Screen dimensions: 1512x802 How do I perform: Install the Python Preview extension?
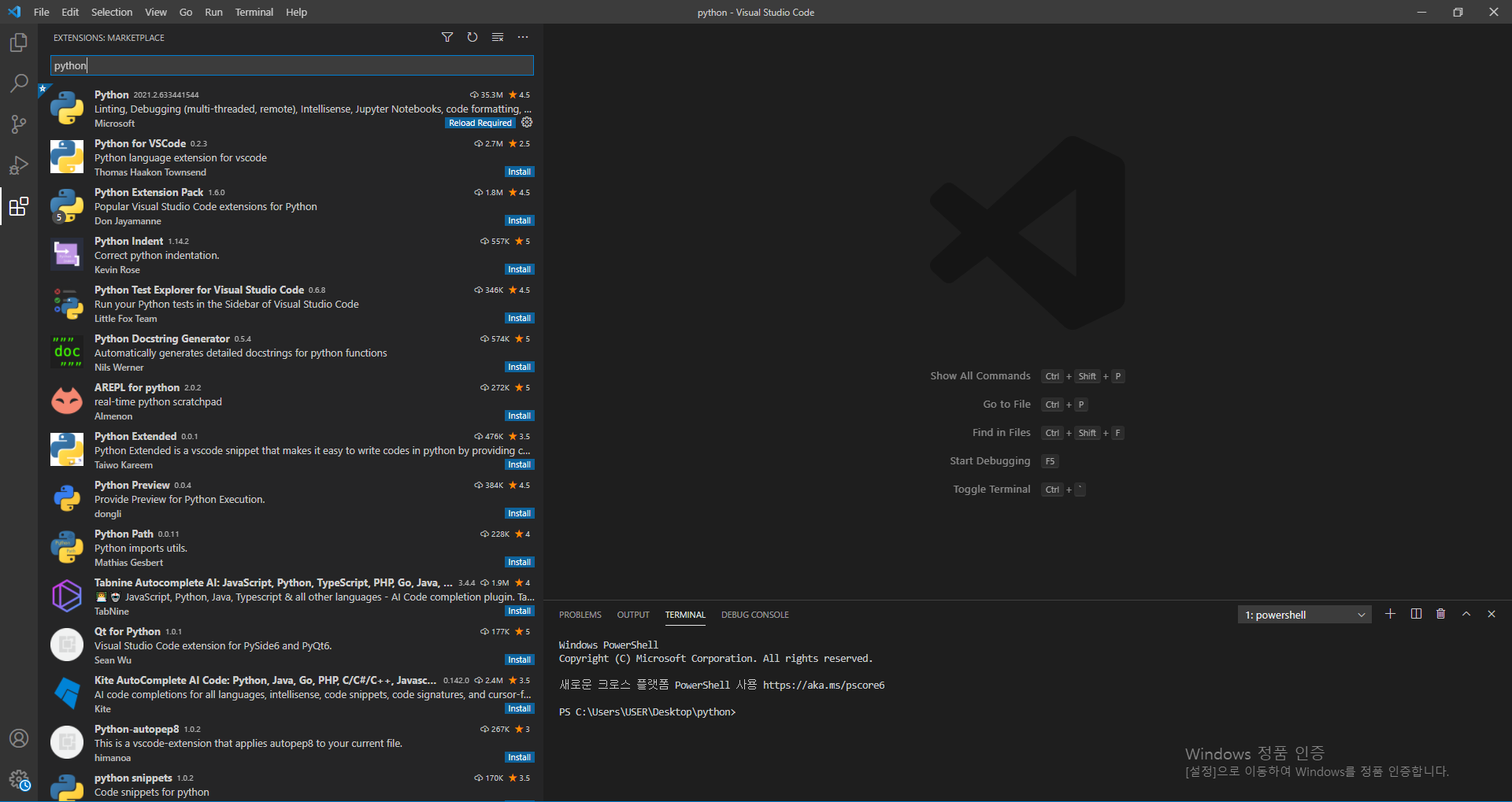(519, 513)
